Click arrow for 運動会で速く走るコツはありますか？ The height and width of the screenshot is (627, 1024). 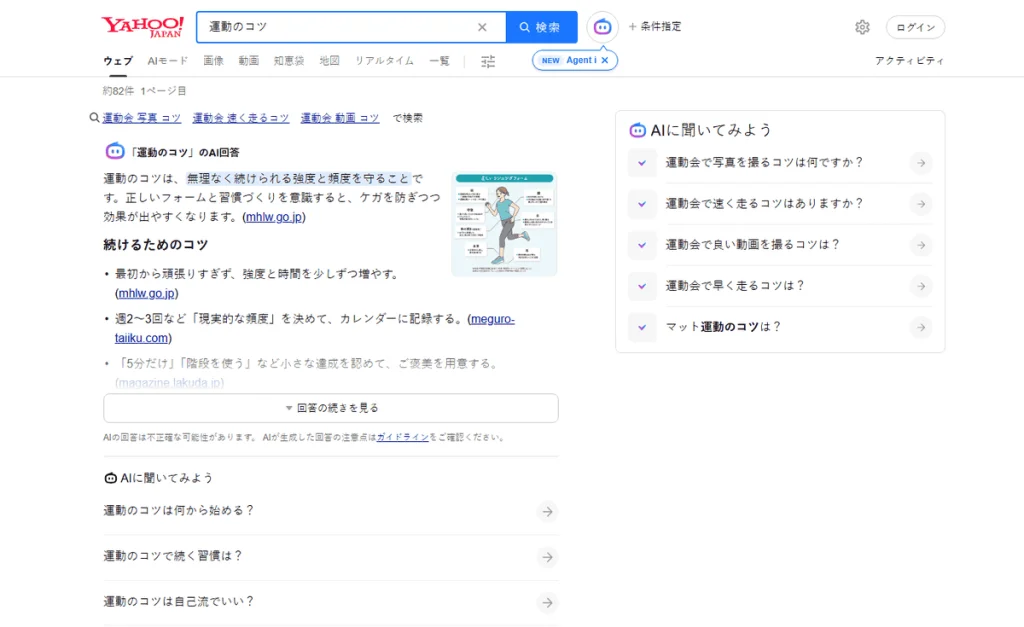coord(921,204)
